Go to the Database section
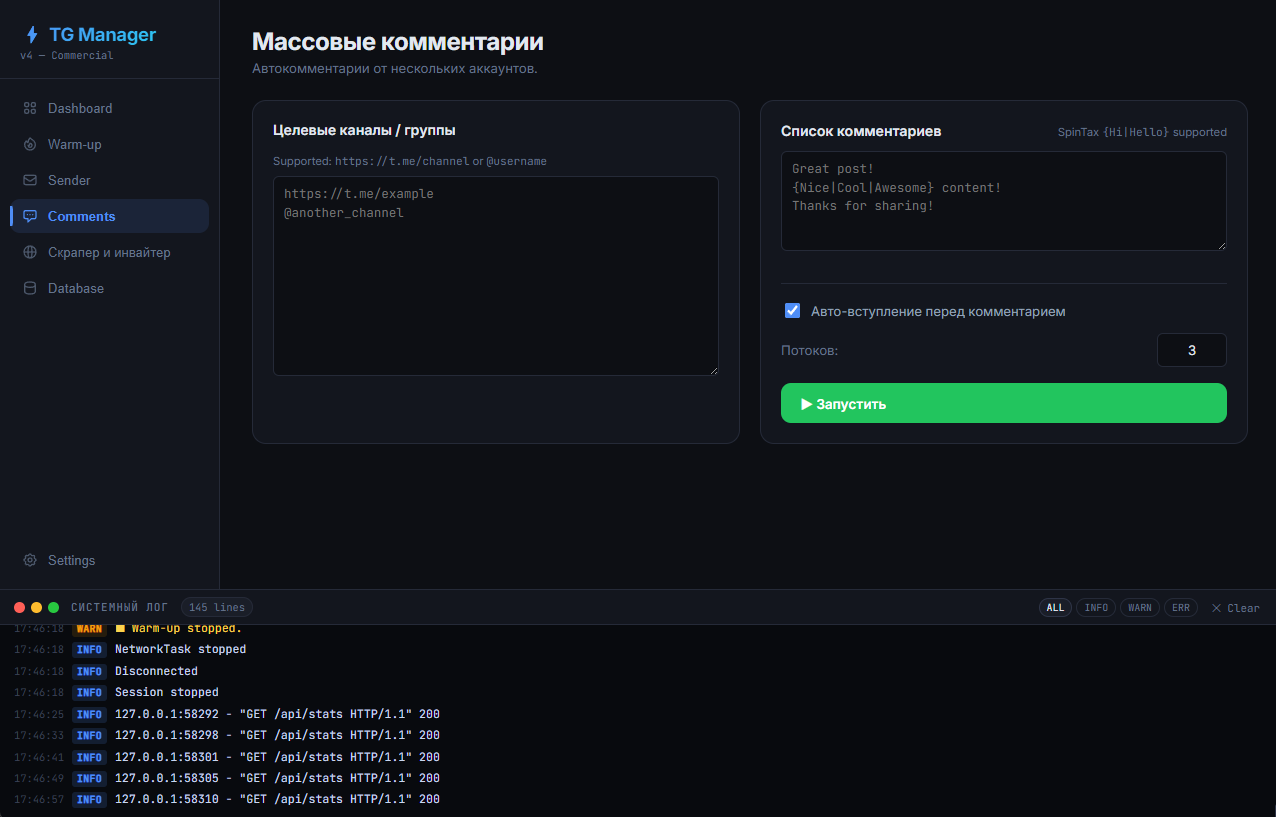Image resolution: width=1276 pixels, height=817 pixels. point(76,288)
